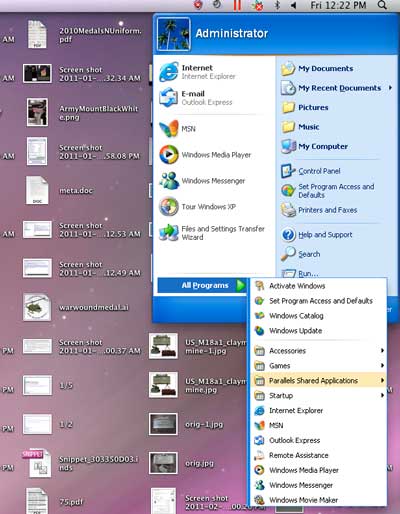Click the date and time in menu bar
The image size is (400, 514).
tap(338, 5)
